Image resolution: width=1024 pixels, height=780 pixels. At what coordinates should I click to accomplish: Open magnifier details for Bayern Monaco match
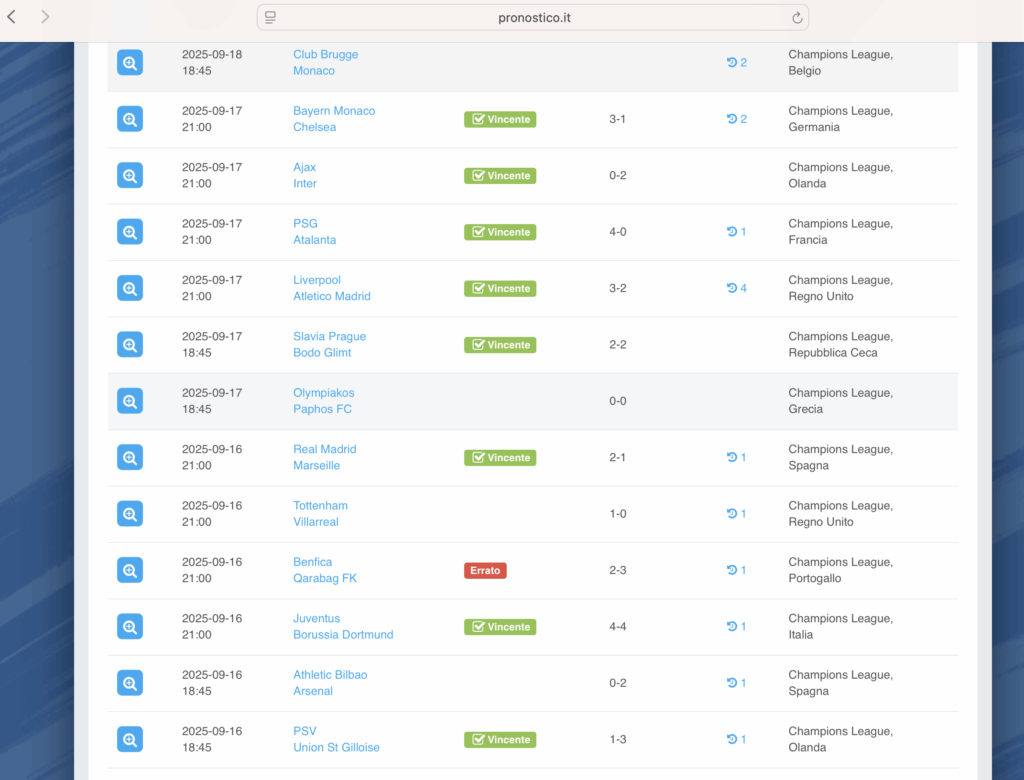[130, 119]
